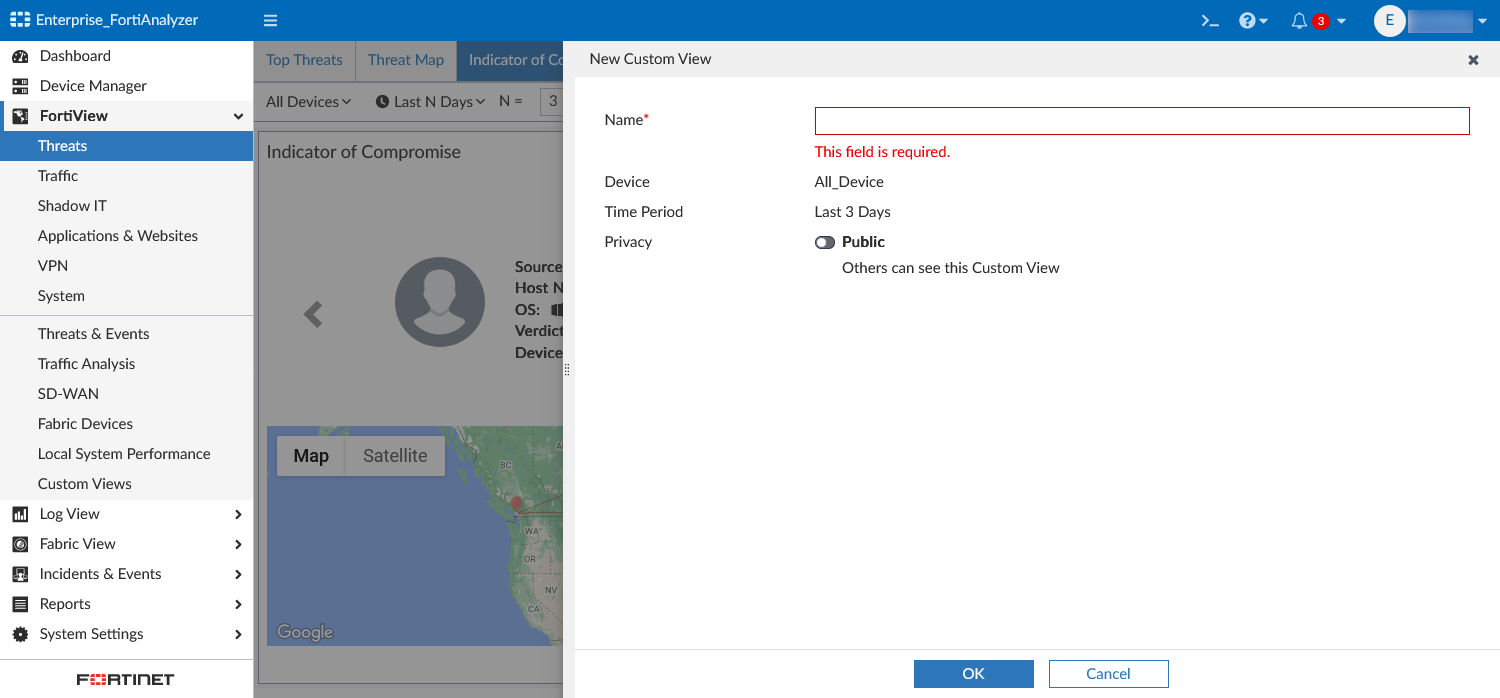Focus the Name input field
Viewport: 1500px width, 698px height.
(x=1142, y=121)
